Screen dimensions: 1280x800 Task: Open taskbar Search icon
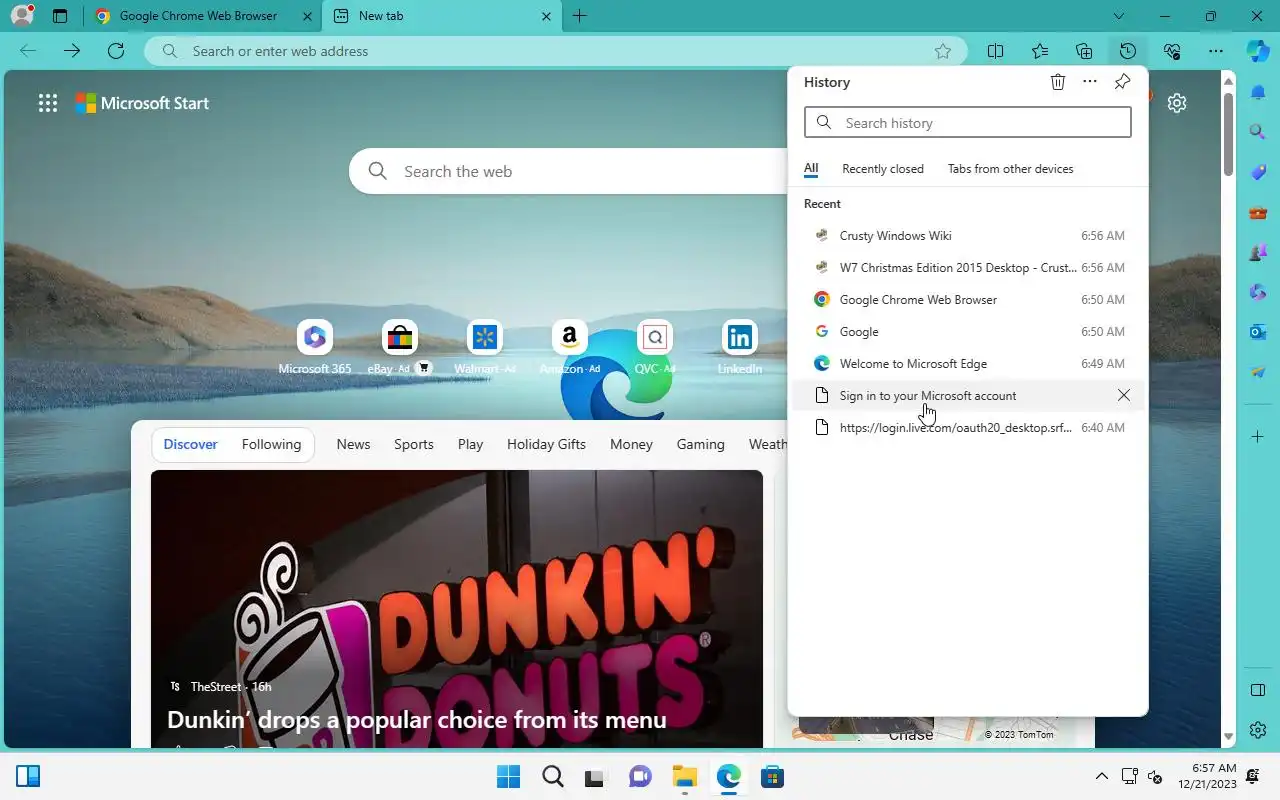coord(552,776)
